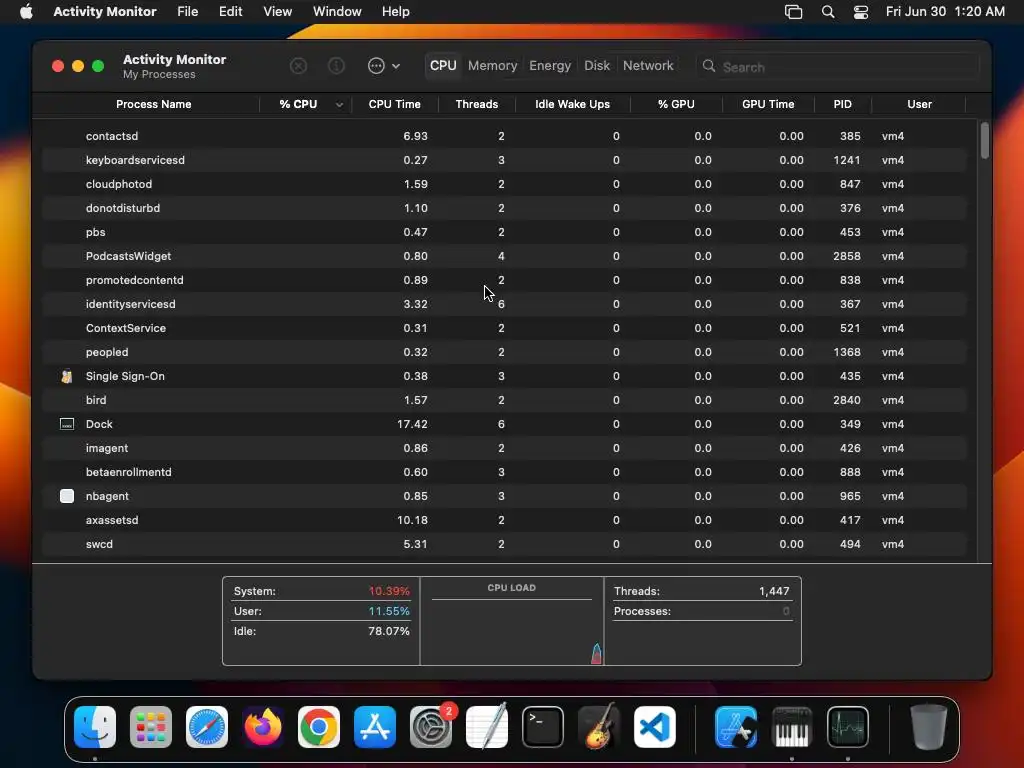Open the View menu
Image resolution: width=1024 pixels, height=768 pixels.
pos(278,12)
